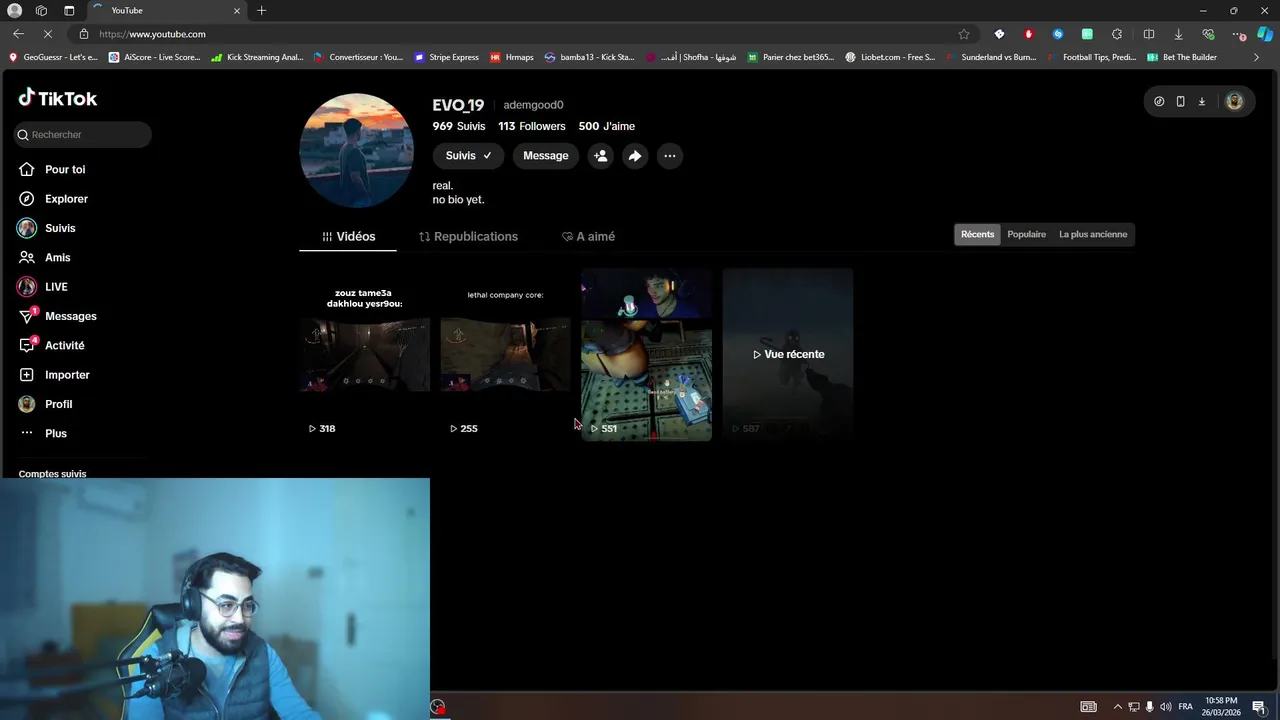Open the tab actions vertical tabs icon
This screenshot has height=720, width=1280.
pos(69,10)
